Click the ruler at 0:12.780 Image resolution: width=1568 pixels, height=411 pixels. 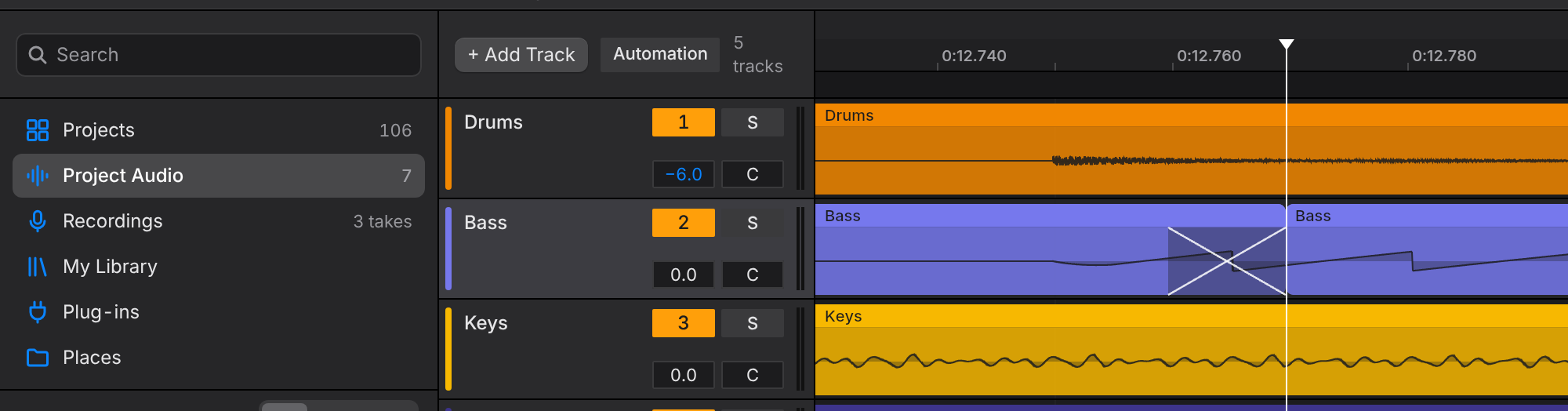tap(1444, 56)
